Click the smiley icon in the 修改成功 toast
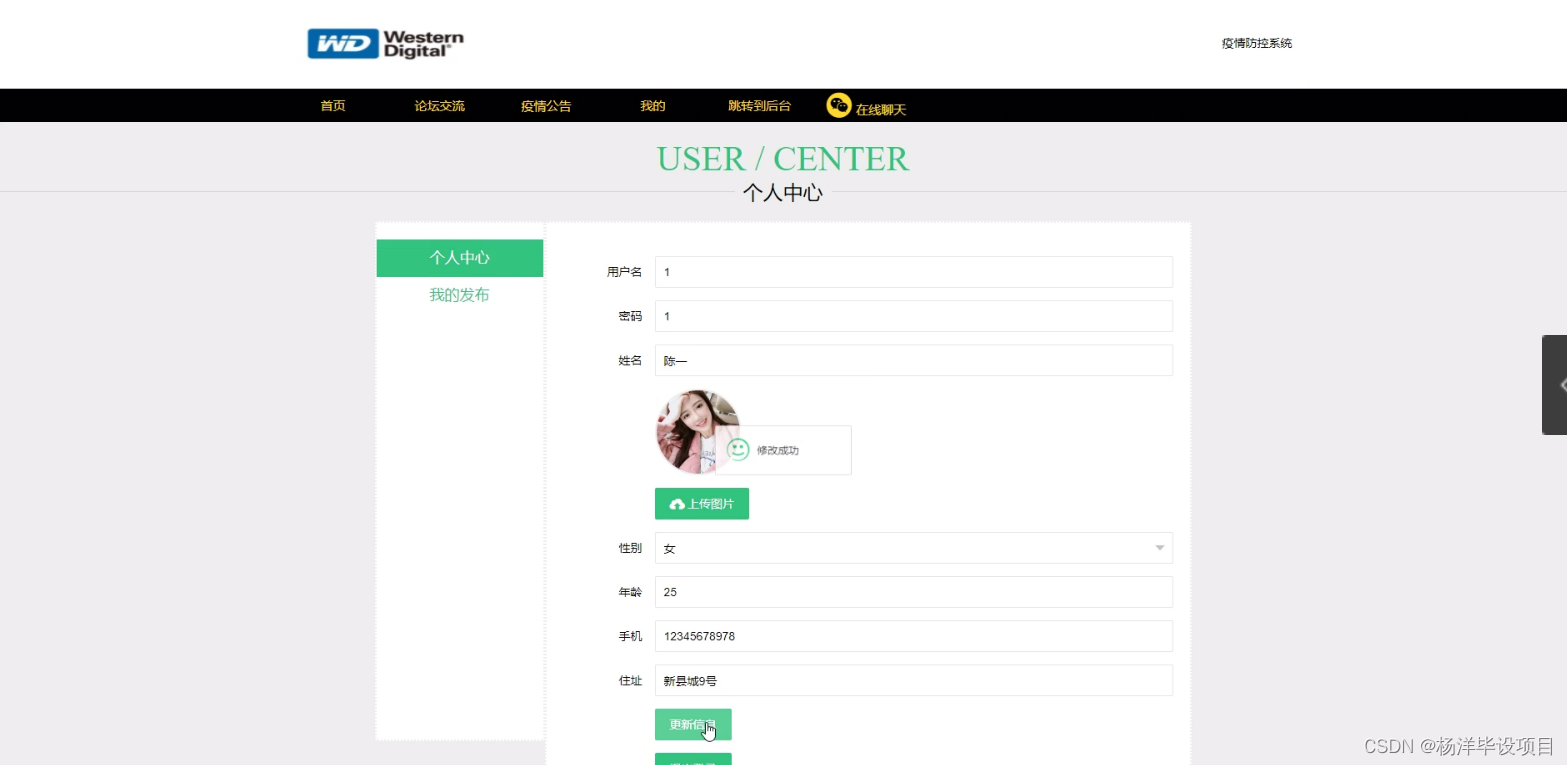Screen dimensions: 1567x765 739,450
